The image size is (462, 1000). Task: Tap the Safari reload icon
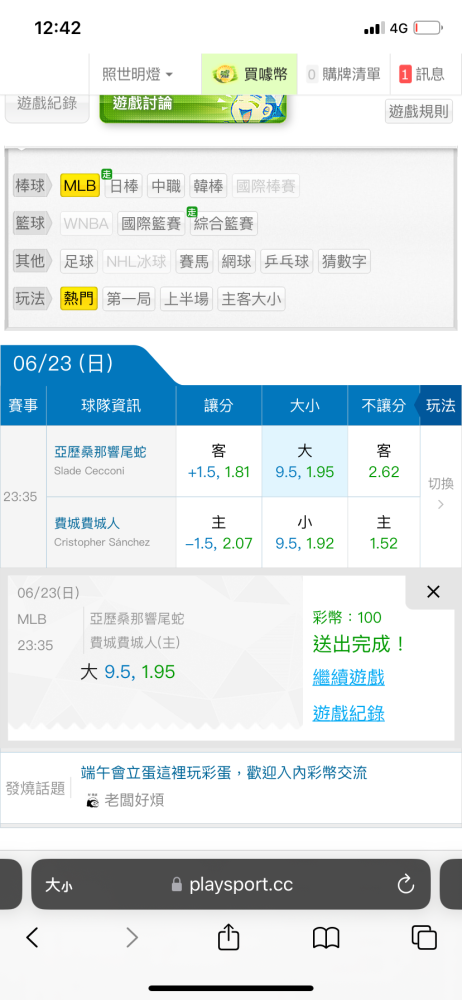pos(406,884)
